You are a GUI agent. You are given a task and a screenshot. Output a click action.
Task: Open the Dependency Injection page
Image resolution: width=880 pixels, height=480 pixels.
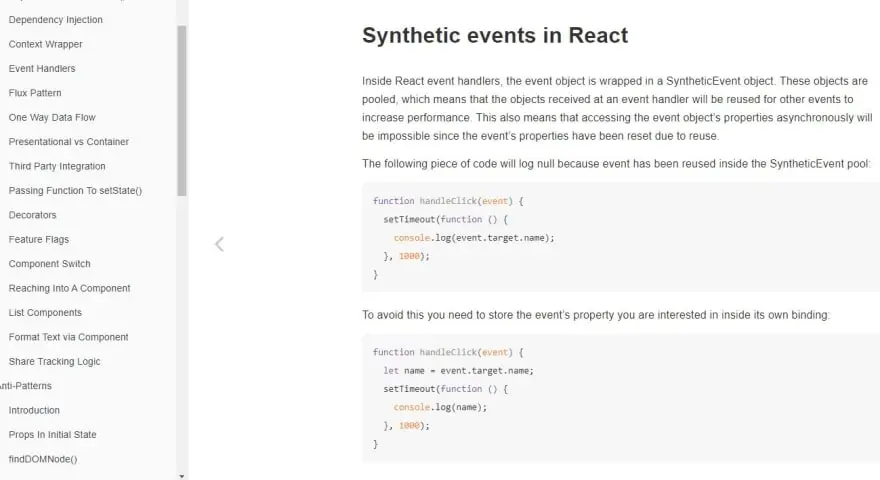click(55, 20)
